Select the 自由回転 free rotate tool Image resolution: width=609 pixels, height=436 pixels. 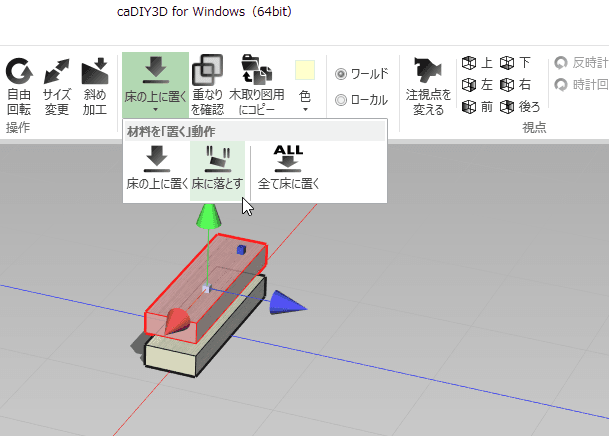coord(19,86)
